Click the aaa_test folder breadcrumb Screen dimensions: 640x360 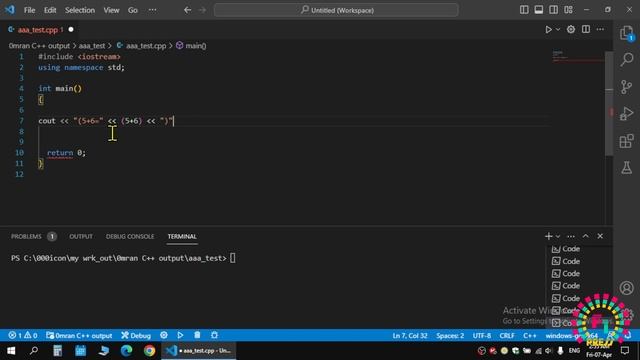click(x=92, y=46)
